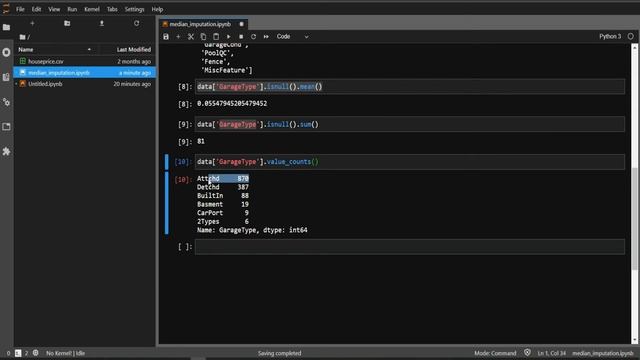Copy the selected cell
This screenshot has height=360, width=640.
(203, 37)
